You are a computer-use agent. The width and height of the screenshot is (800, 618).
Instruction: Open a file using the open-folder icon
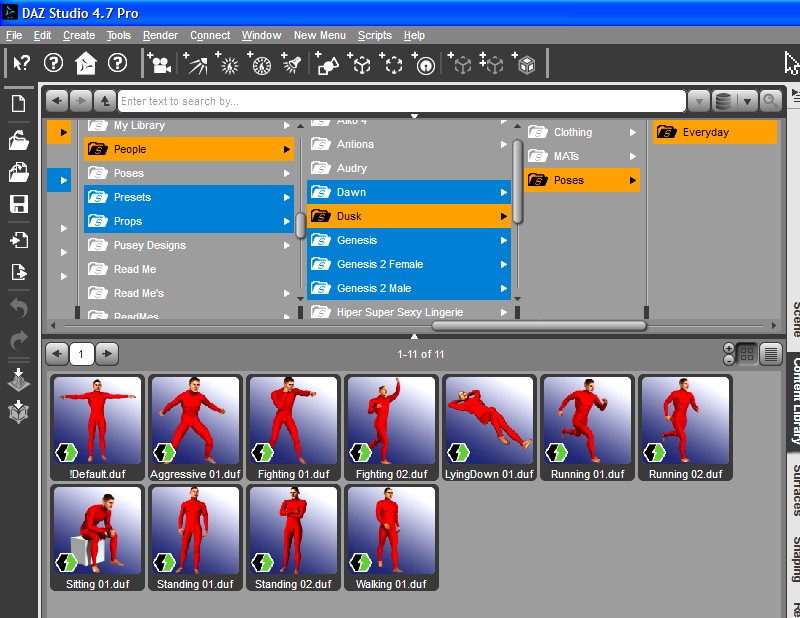pyautogui.click(x=19, y=140)
